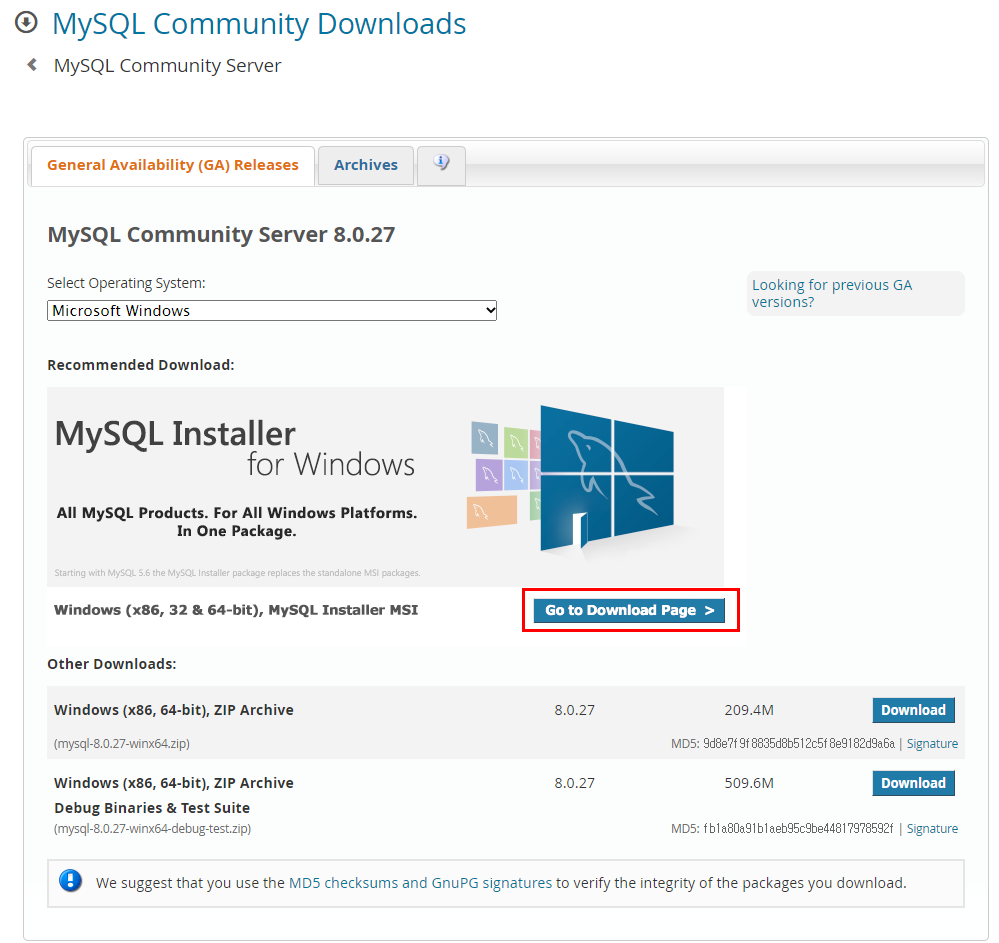Select the General Availability (GA) Releases tab

click(173, 165)
